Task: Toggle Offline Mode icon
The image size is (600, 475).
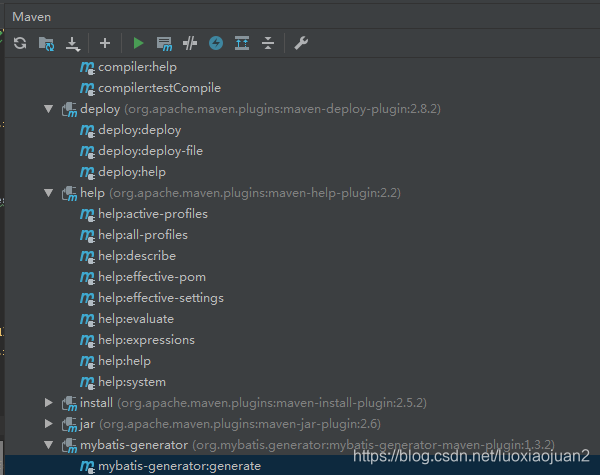Action: coord(190,43)
